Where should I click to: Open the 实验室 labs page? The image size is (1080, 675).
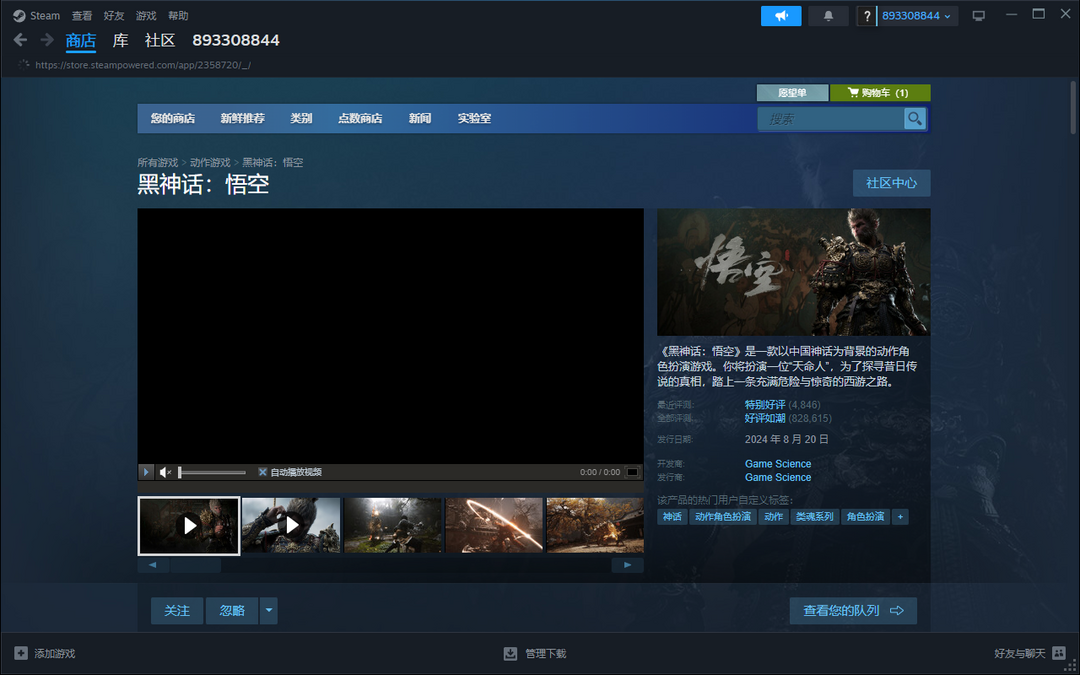tap(475, 118)
